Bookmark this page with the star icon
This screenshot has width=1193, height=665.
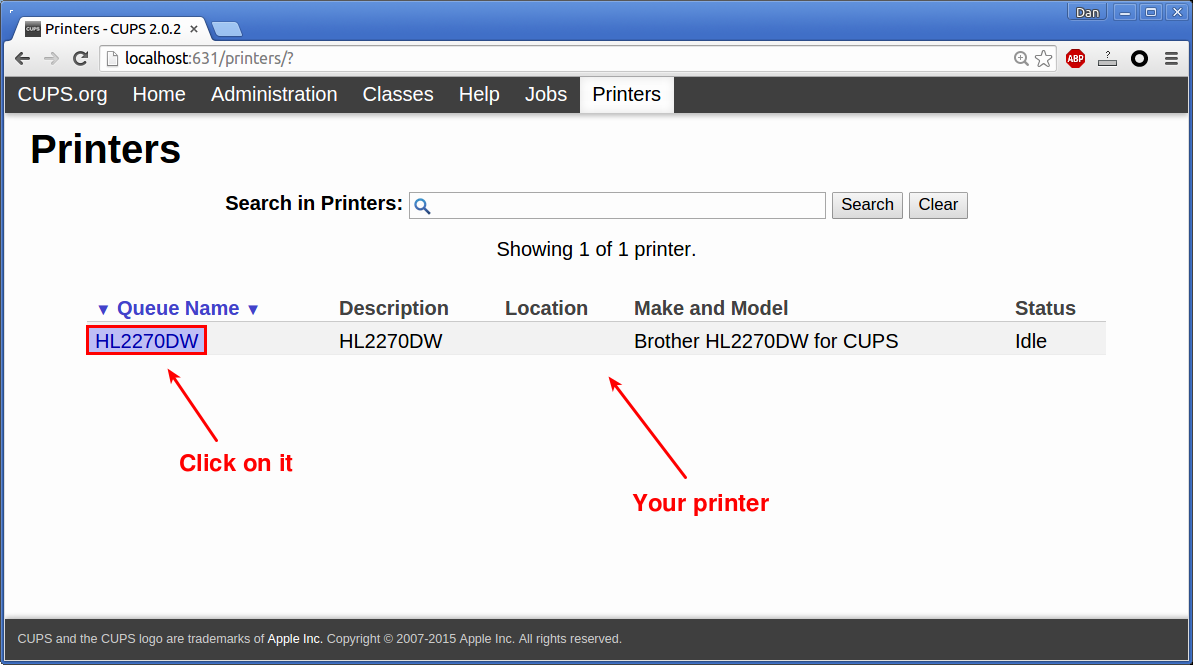(x=1044, y=59)
